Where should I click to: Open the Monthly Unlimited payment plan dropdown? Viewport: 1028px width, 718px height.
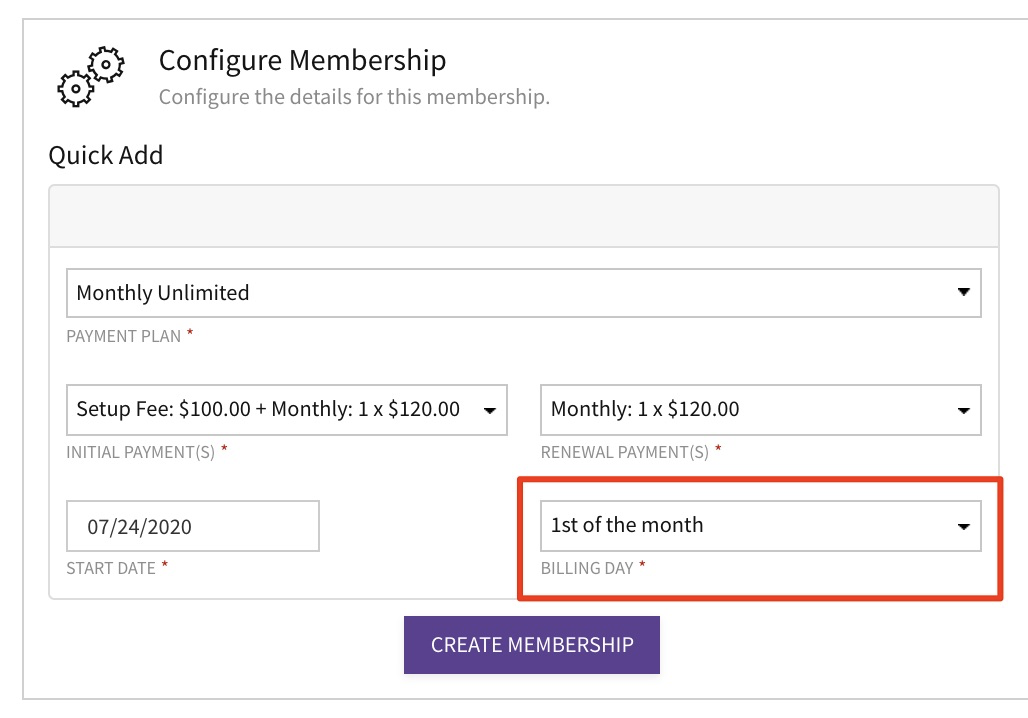(523, 292)
